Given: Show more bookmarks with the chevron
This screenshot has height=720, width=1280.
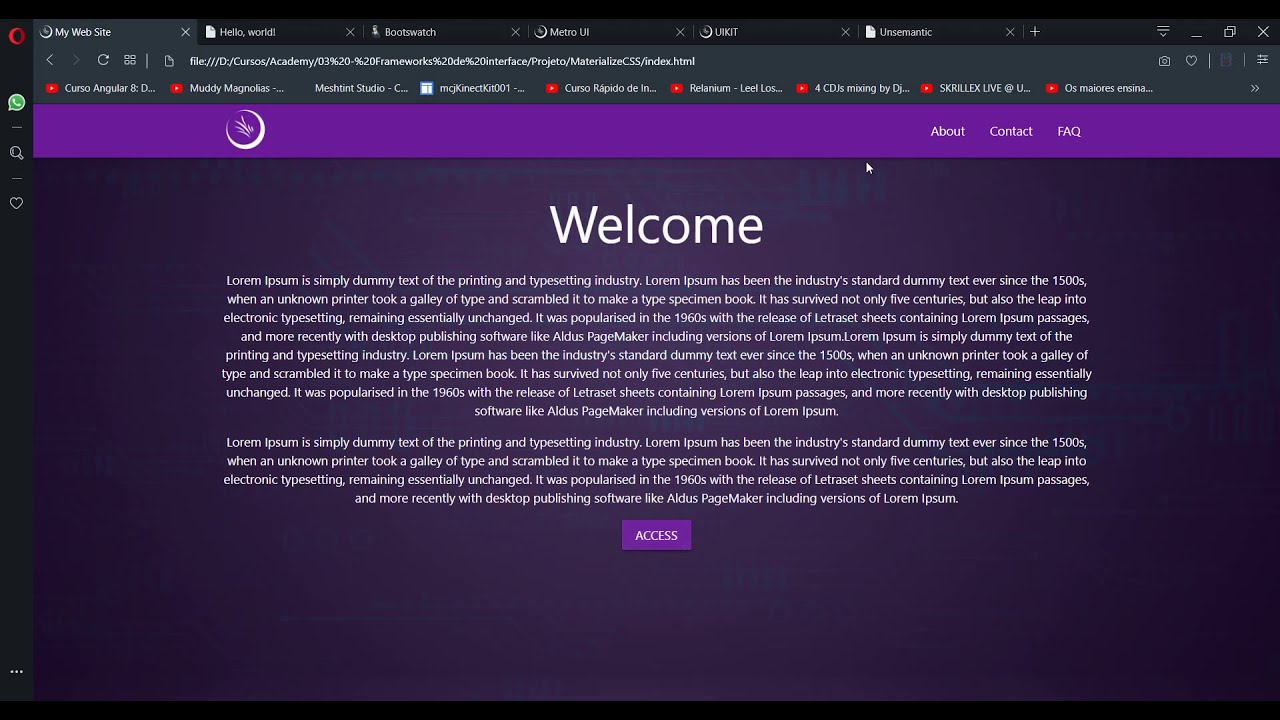Looking at the screenshot, I should coord(1255,88).
